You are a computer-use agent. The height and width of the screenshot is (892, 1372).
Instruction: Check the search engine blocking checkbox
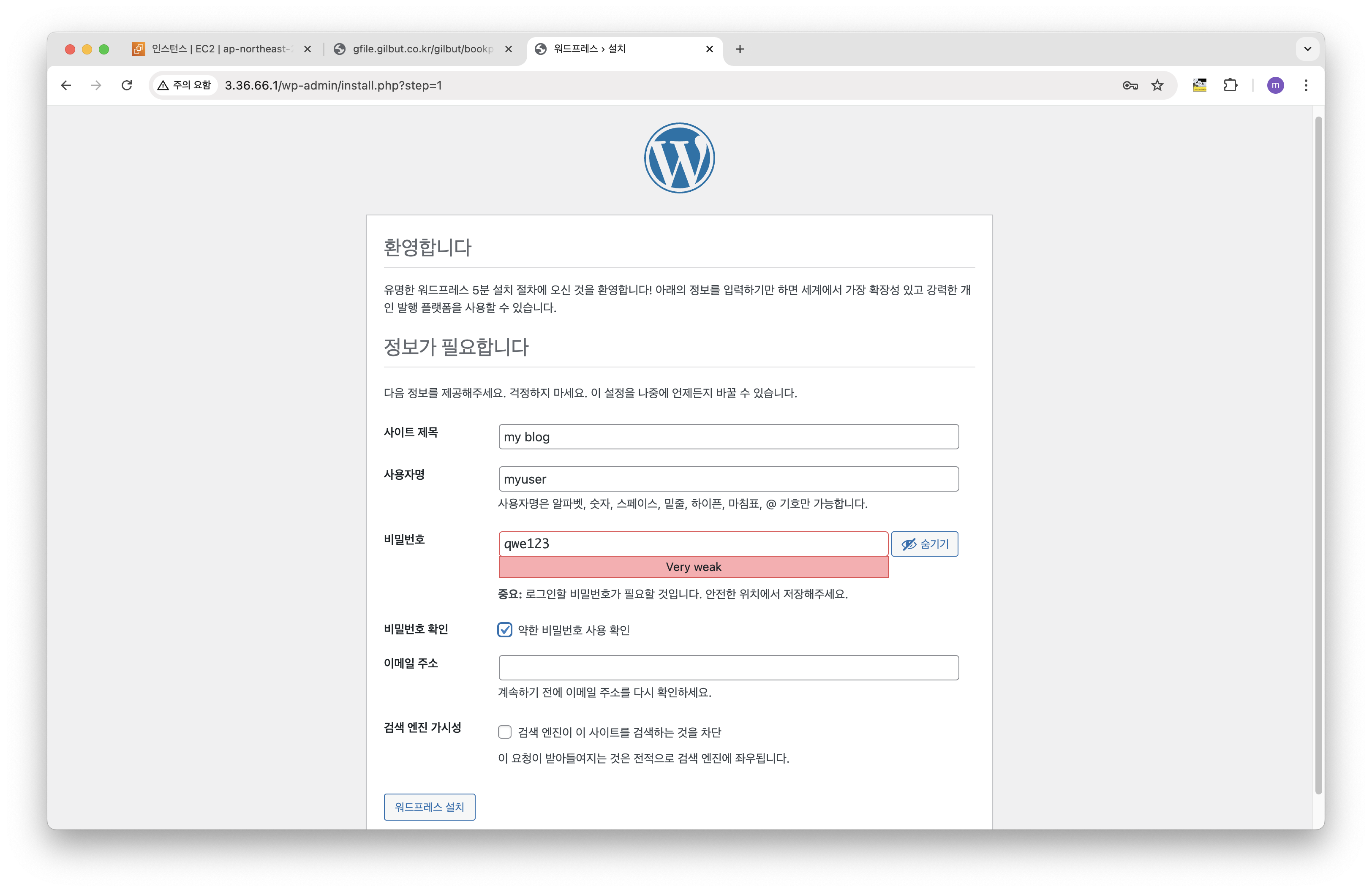[504, 732]
